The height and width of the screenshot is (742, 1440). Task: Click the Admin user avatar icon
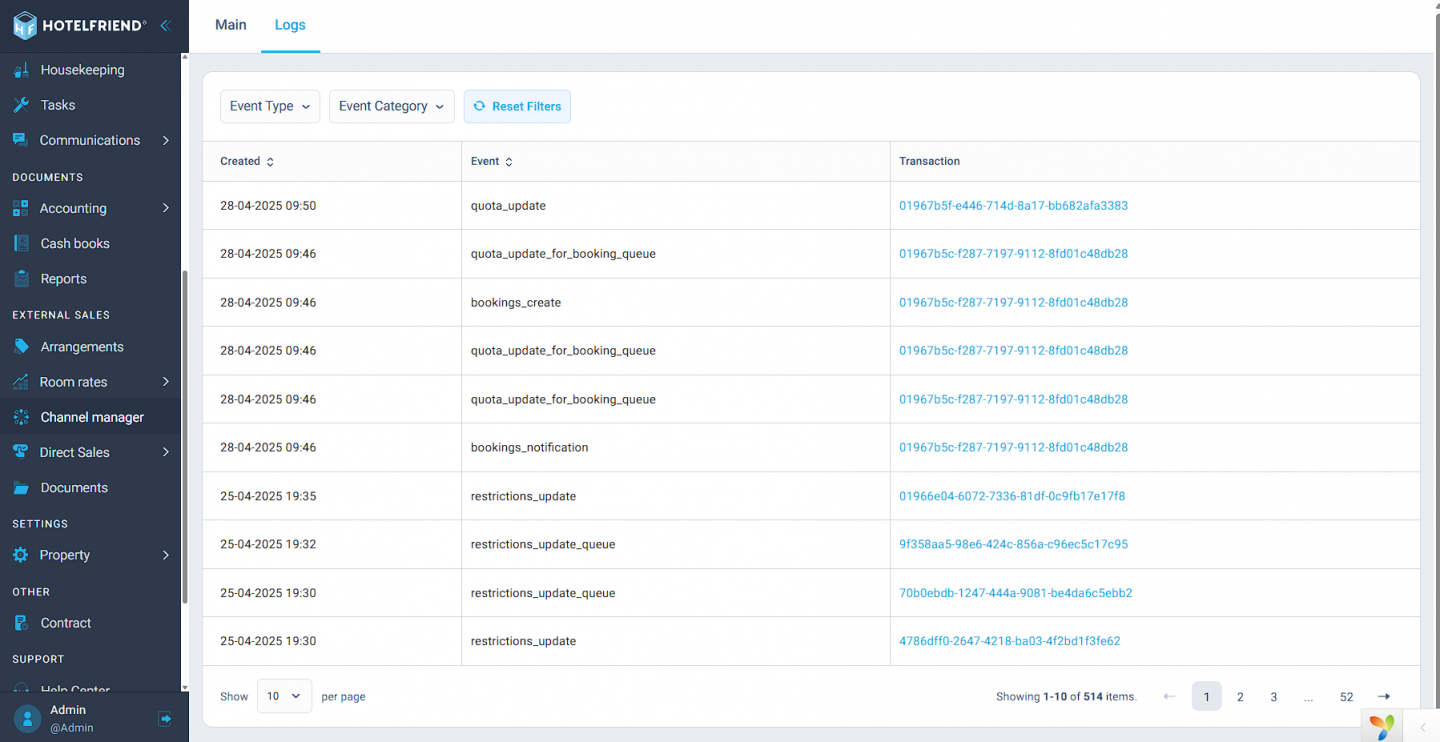[x=28, y=718]
